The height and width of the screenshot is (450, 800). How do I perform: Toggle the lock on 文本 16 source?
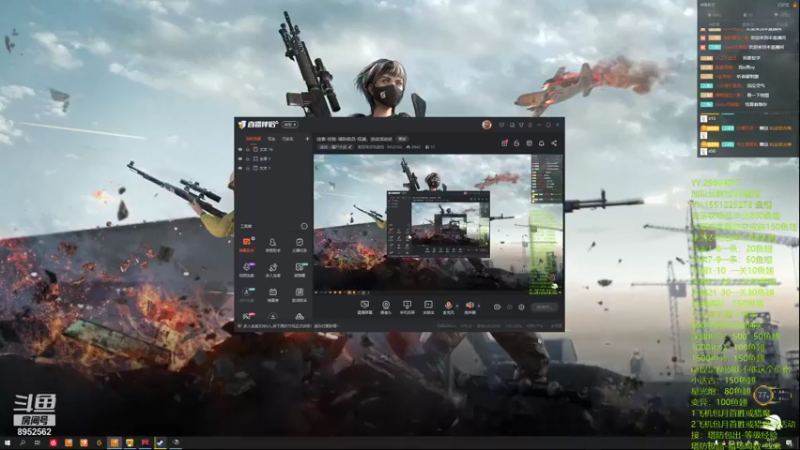pyautogui.click(x=248, y=149)
